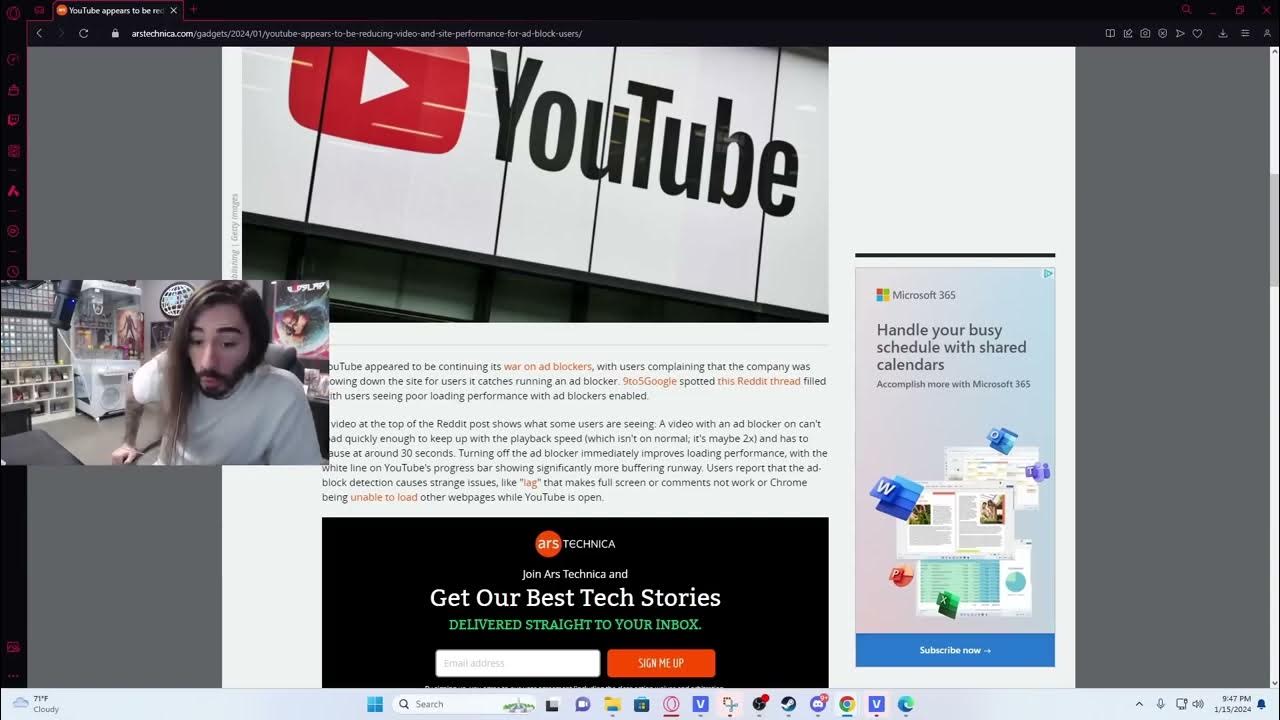Open Snipping Tool from taskbar

coord(730,704)
